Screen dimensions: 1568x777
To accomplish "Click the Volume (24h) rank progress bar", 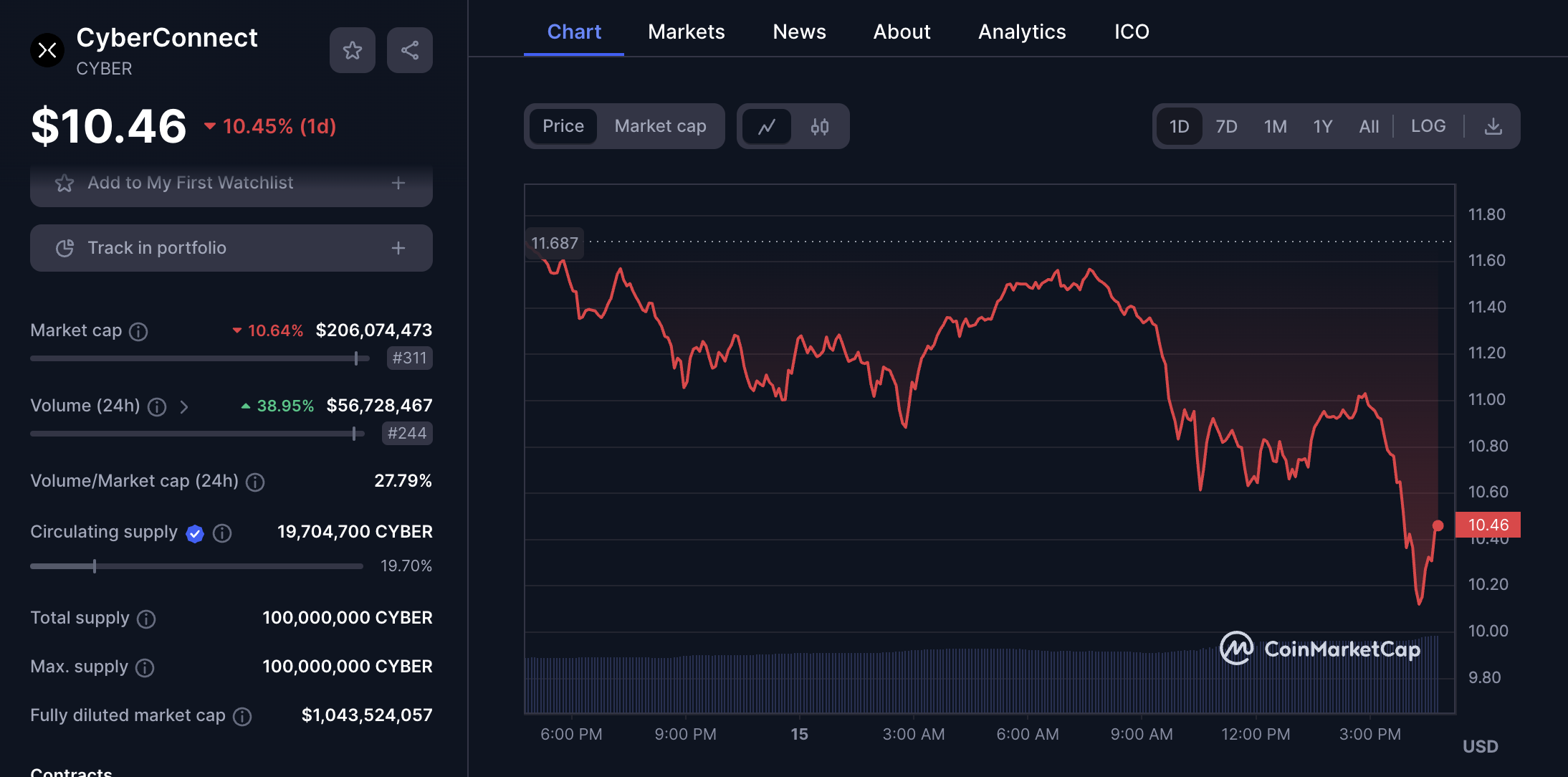I will [x=197, y=434].
